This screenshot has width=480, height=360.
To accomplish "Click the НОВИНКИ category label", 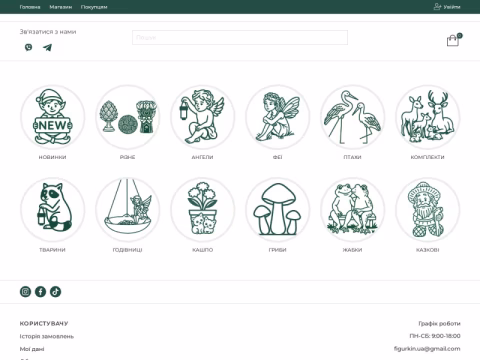I will click(52, 157).
